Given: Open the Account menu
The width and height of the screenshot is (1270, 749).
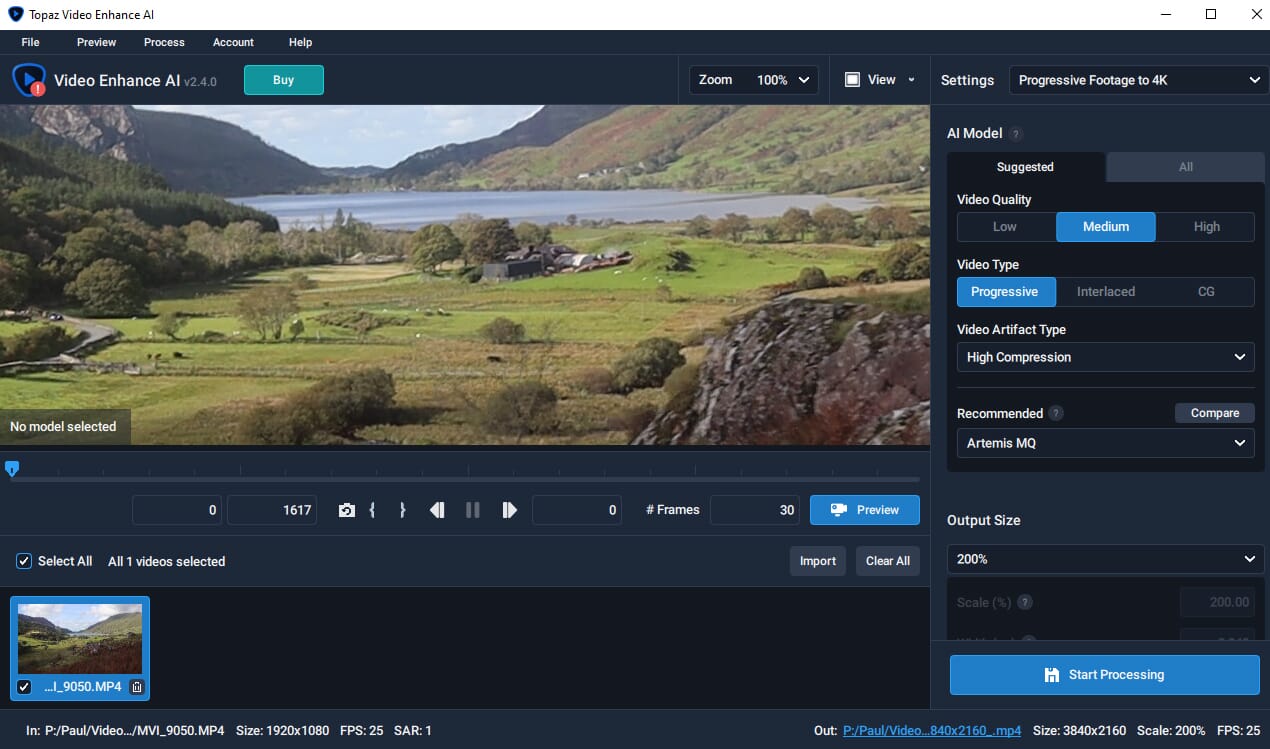Looking at the screenshot, I should click(233, 42).
